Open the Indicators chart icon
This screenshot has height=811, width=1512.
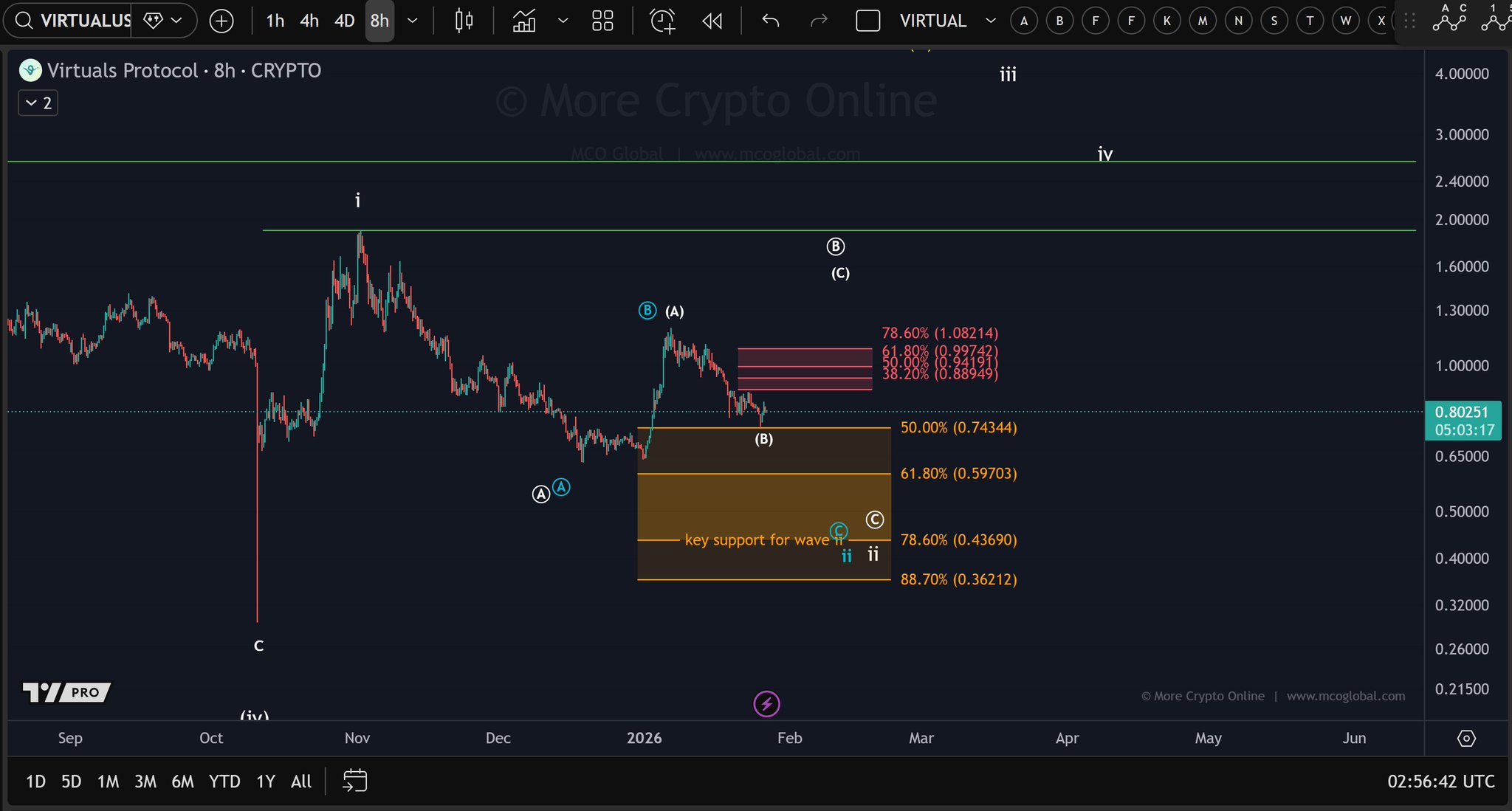coord(524,21)
